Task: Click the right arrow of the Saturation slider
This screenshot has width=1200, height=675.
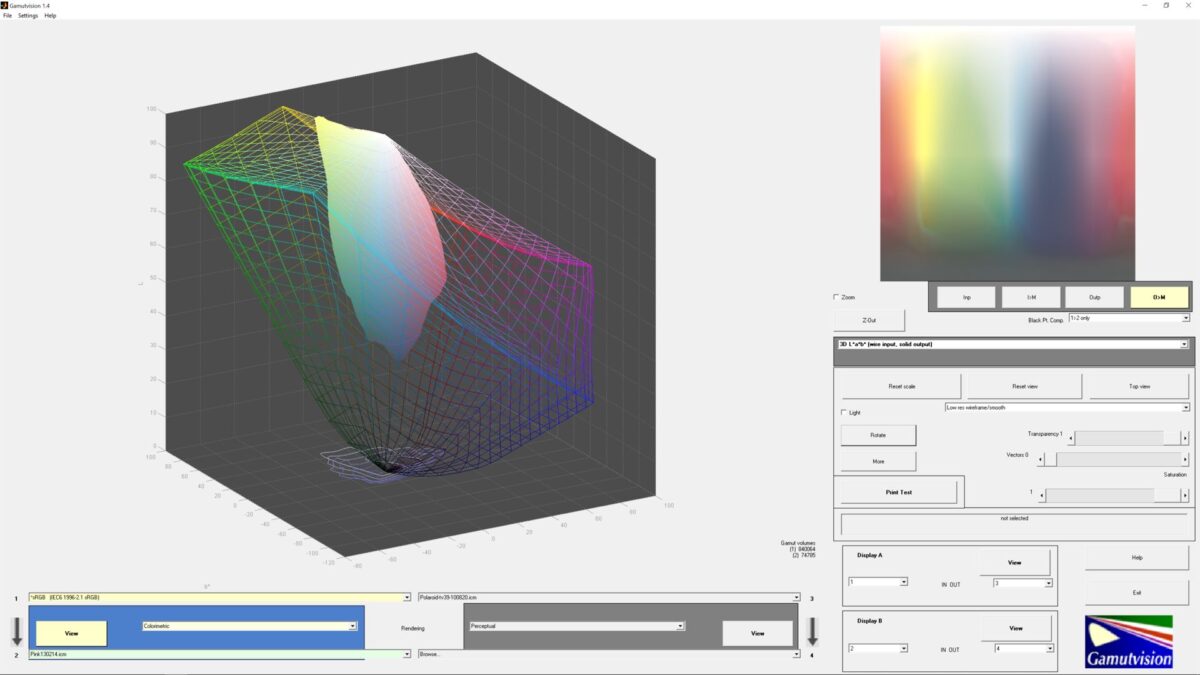Action: pyautogui.click(x=1185, y=495)
